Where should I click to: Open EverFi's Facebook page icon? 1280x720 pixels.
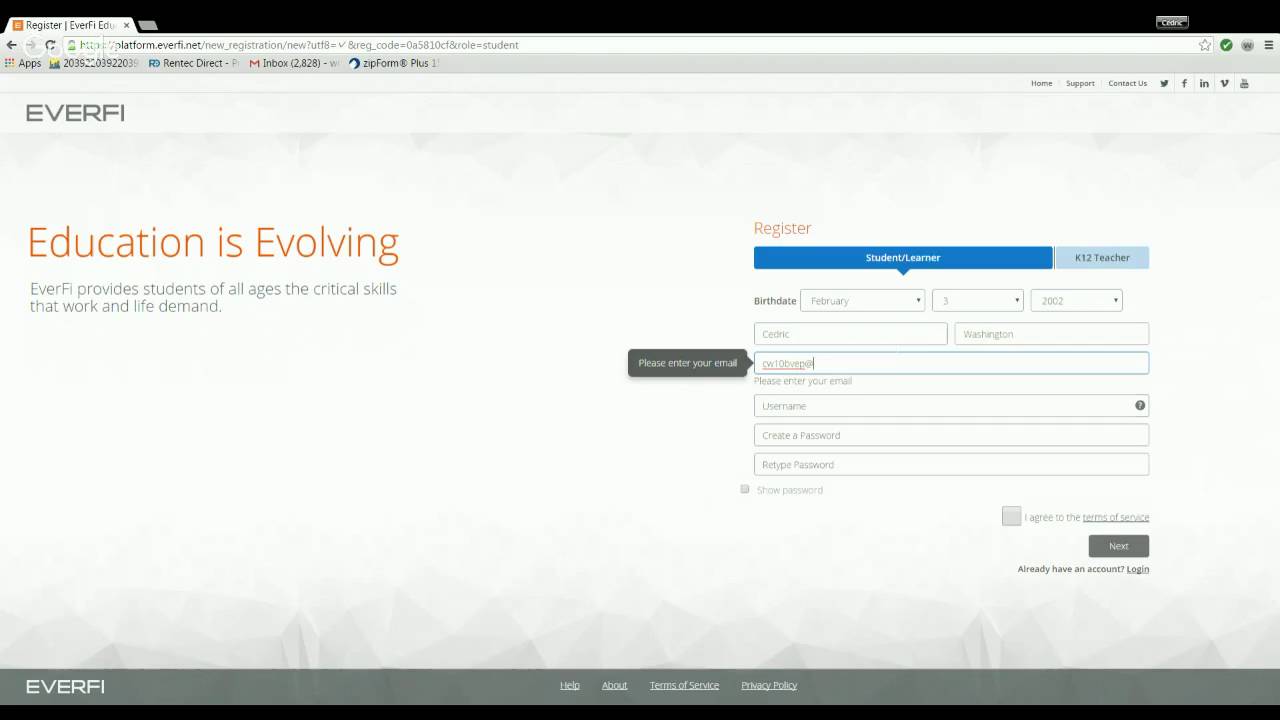coord(1184,84)
